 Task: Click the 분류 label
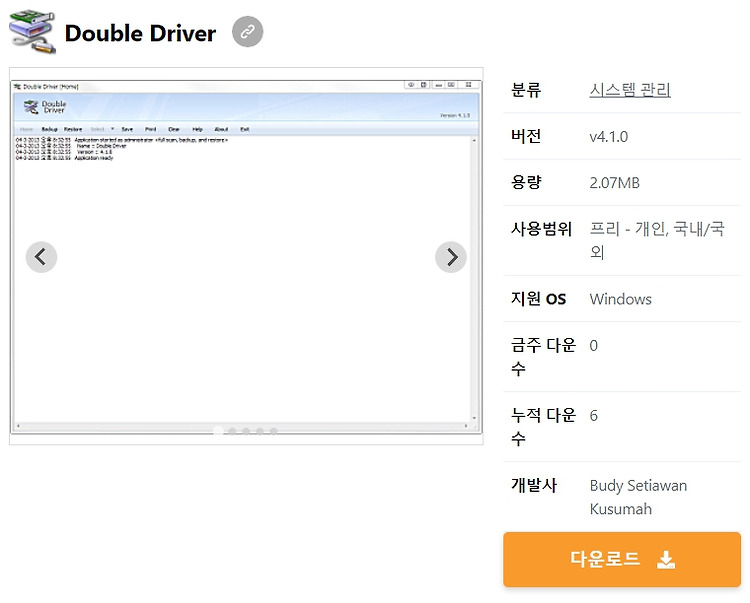(x=526, y=89)
